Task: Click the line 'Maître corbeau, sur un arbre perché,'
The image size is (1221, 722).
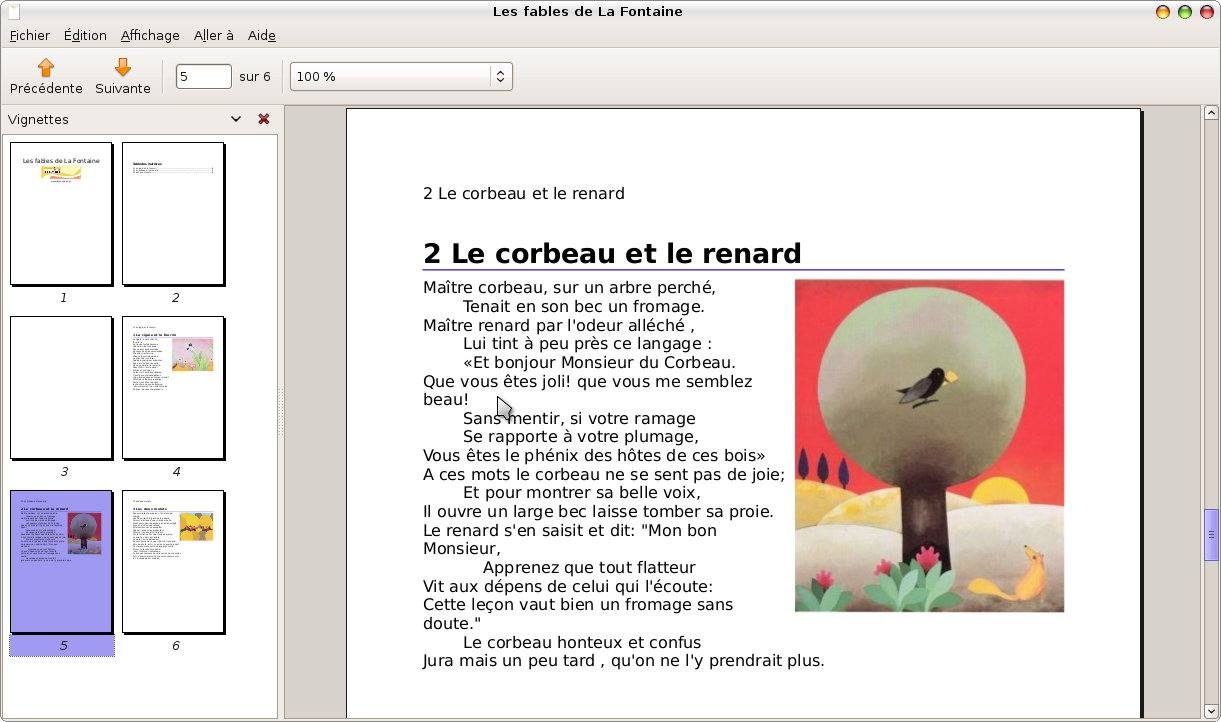Action: pos(569,288)
